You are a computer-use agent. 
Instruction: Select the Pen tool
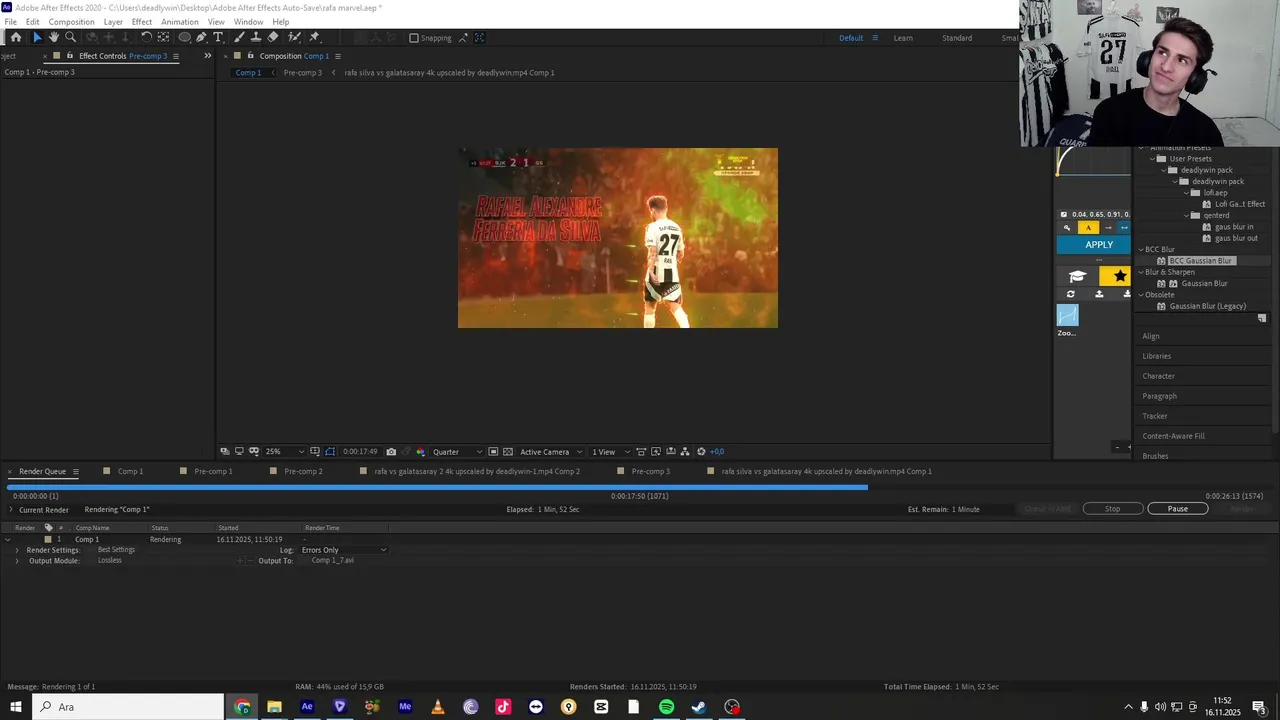pos(201,38)
